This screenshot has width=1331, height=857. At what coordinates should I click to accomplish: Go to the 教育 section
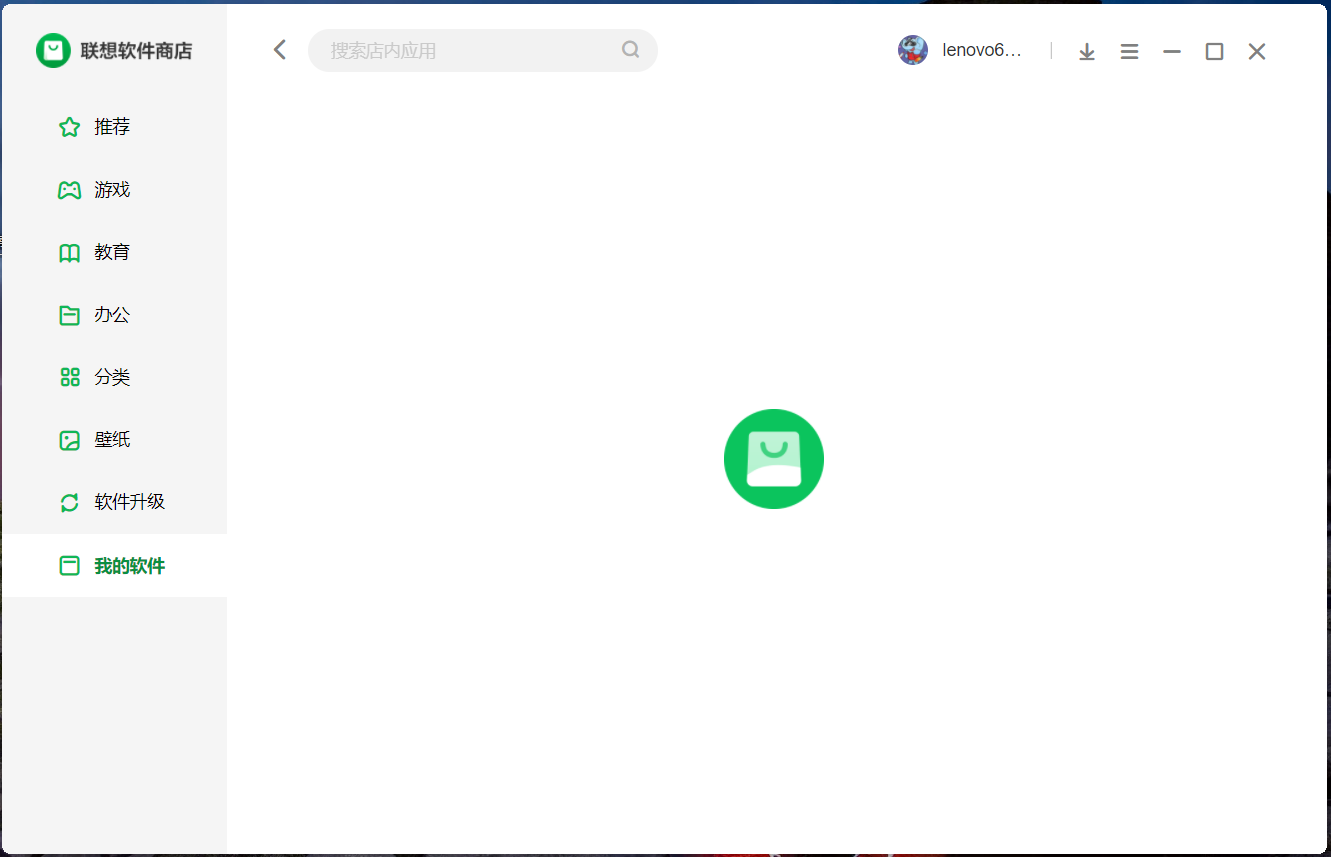coord(114,253)
